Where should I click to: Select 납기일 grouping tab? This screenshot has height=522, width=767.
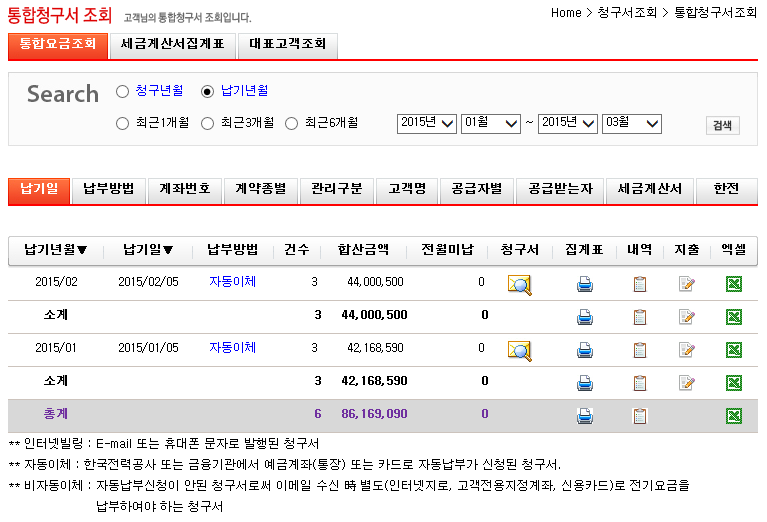(39, 190)
